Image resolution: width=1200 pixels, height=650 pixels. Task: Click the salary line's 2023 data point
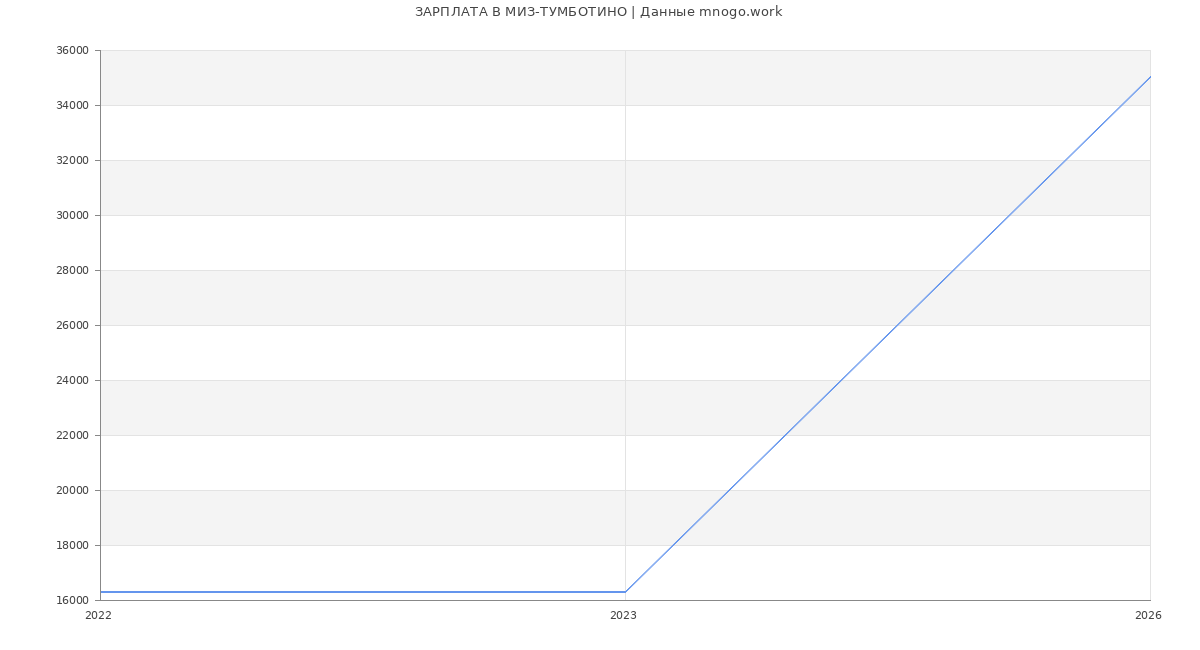[625, 592]
